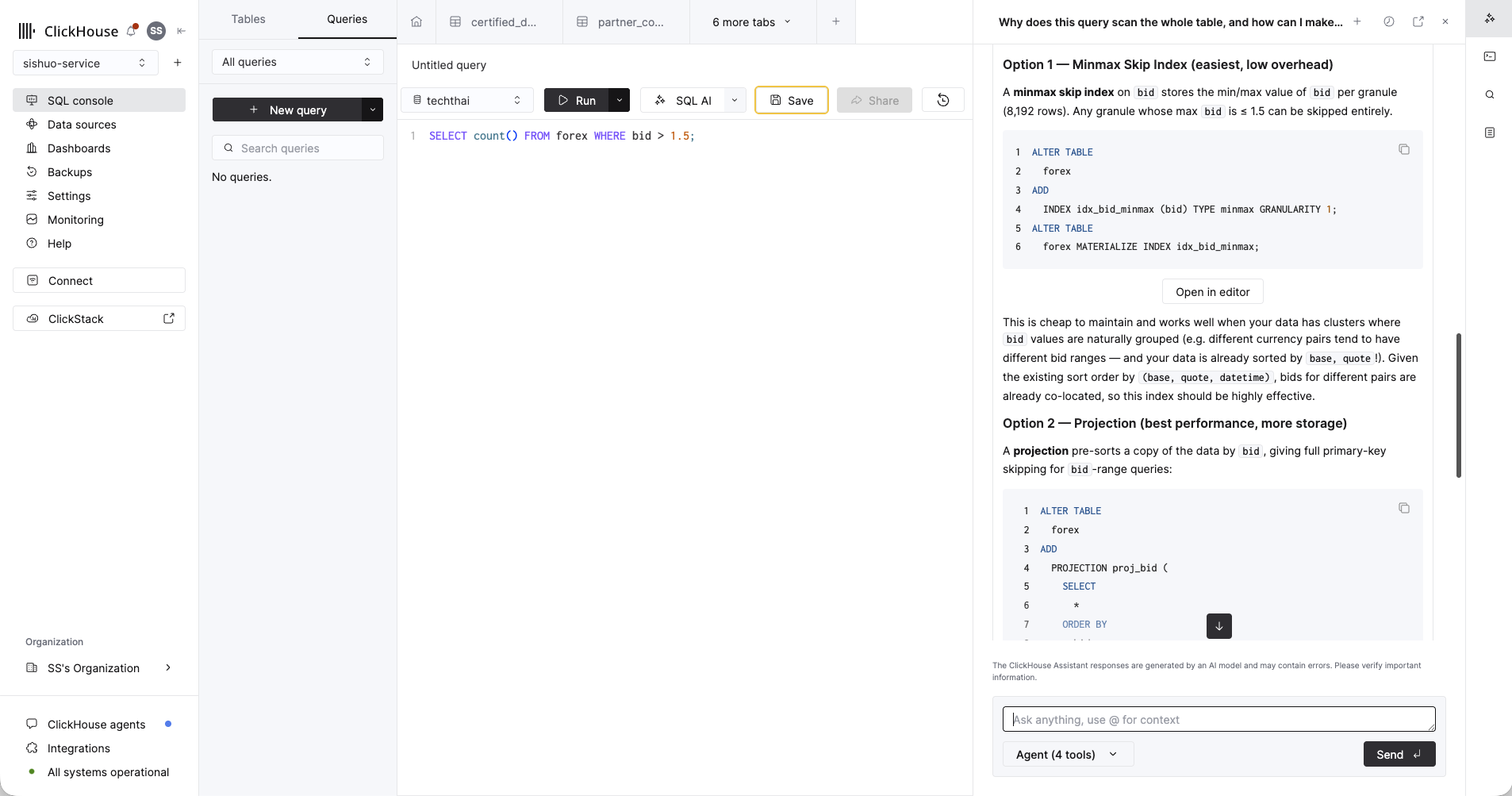This screenshot has width=1512, height=796.
Task: Send the assistant message
Action: [1399, 754]
